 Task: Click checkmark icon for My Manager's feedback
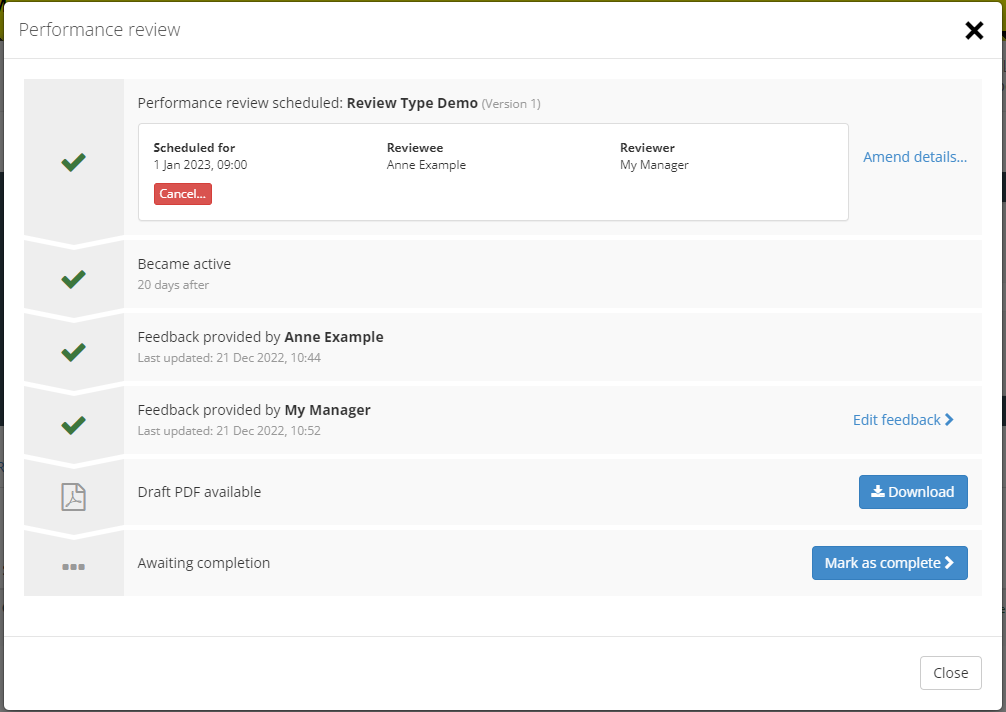pyautogui.click(x=73, y=425)
